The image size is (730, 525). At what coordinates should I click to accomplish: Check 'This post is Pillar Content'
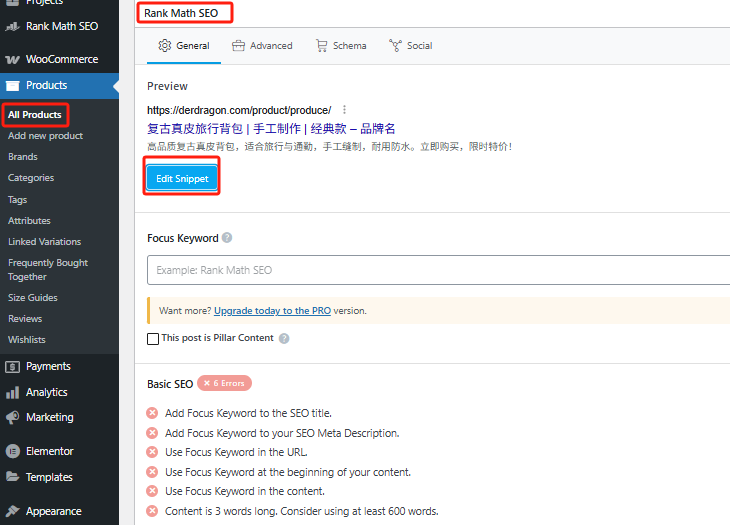tap(153, 339)
